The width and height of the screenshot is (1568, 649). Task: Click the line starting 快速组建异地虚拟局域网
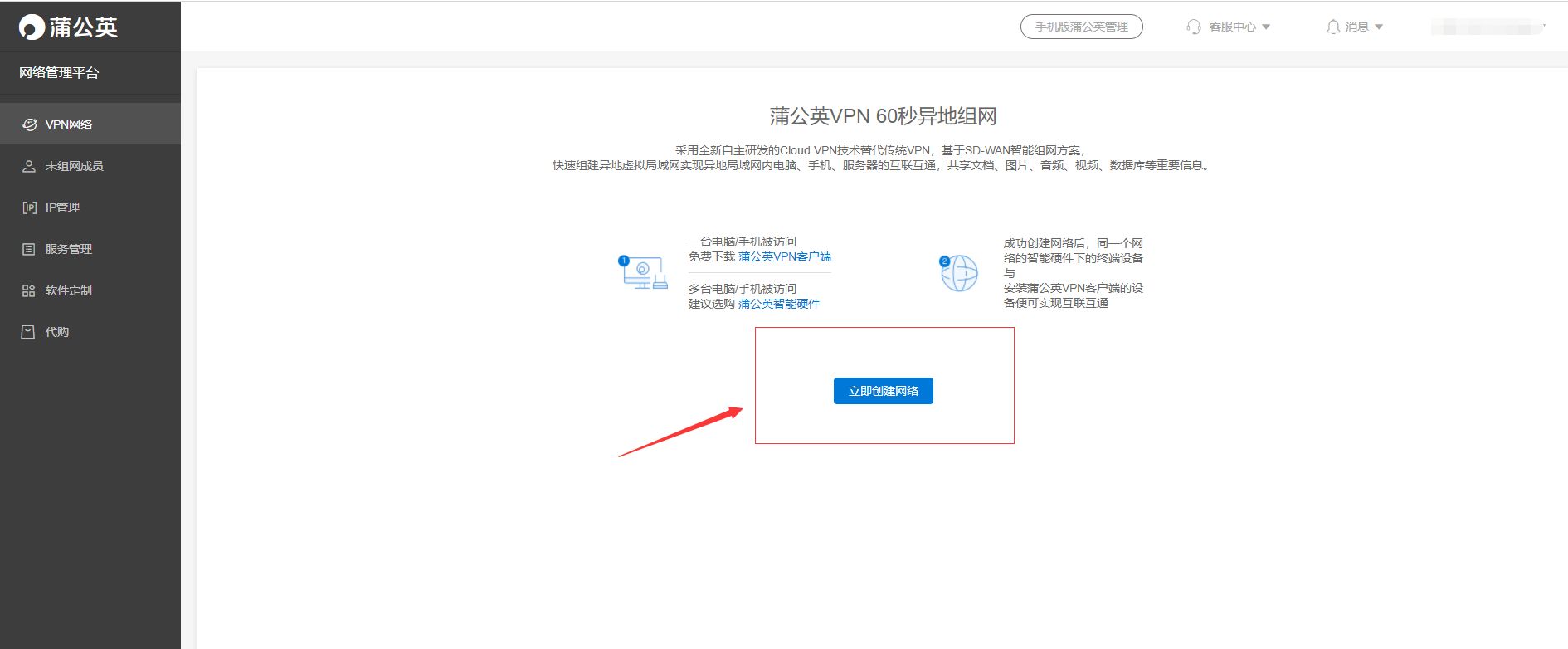883,165
